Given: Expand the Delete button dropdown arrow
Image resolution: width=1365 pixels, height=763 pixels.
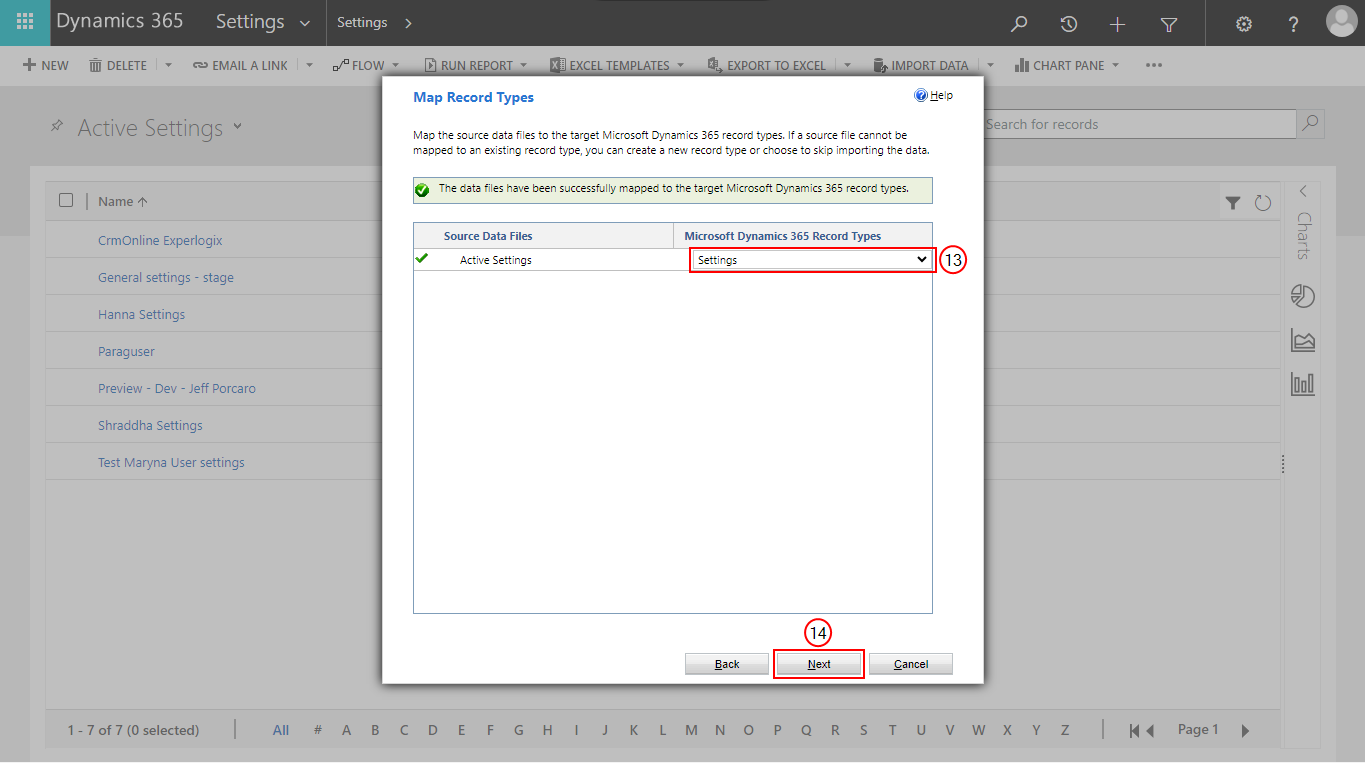Looking at the screenshot, I should click(168, 65).
